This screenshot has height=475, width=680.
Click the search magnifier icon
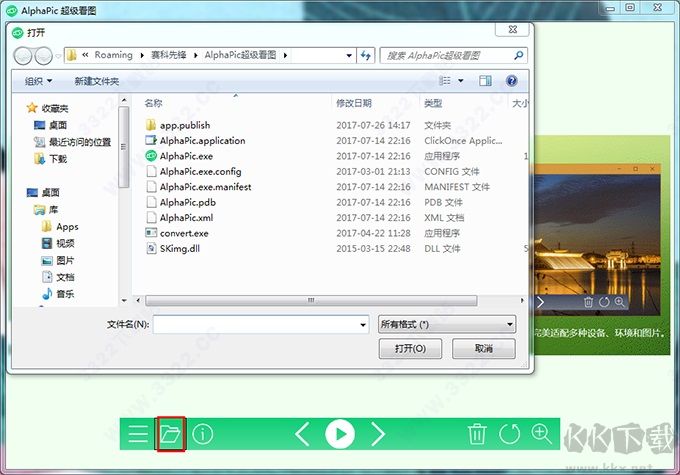[518, 55]
